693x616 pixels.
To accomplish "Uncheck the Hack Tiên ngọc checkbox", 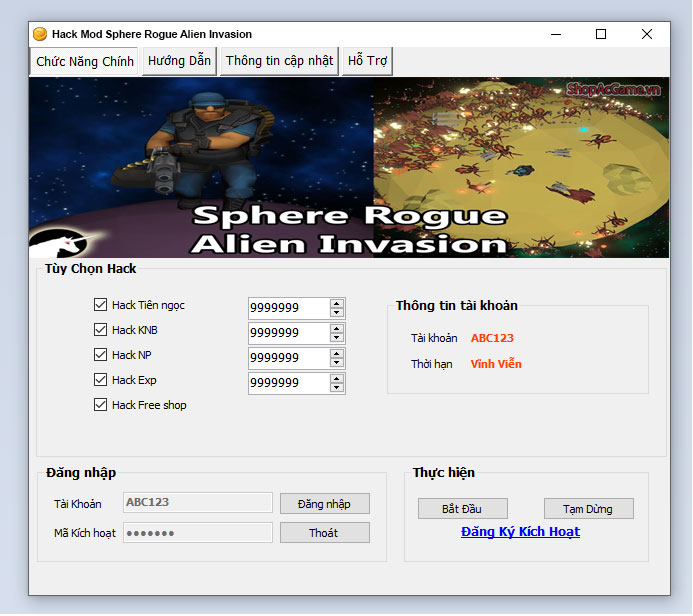I will 100,305.
